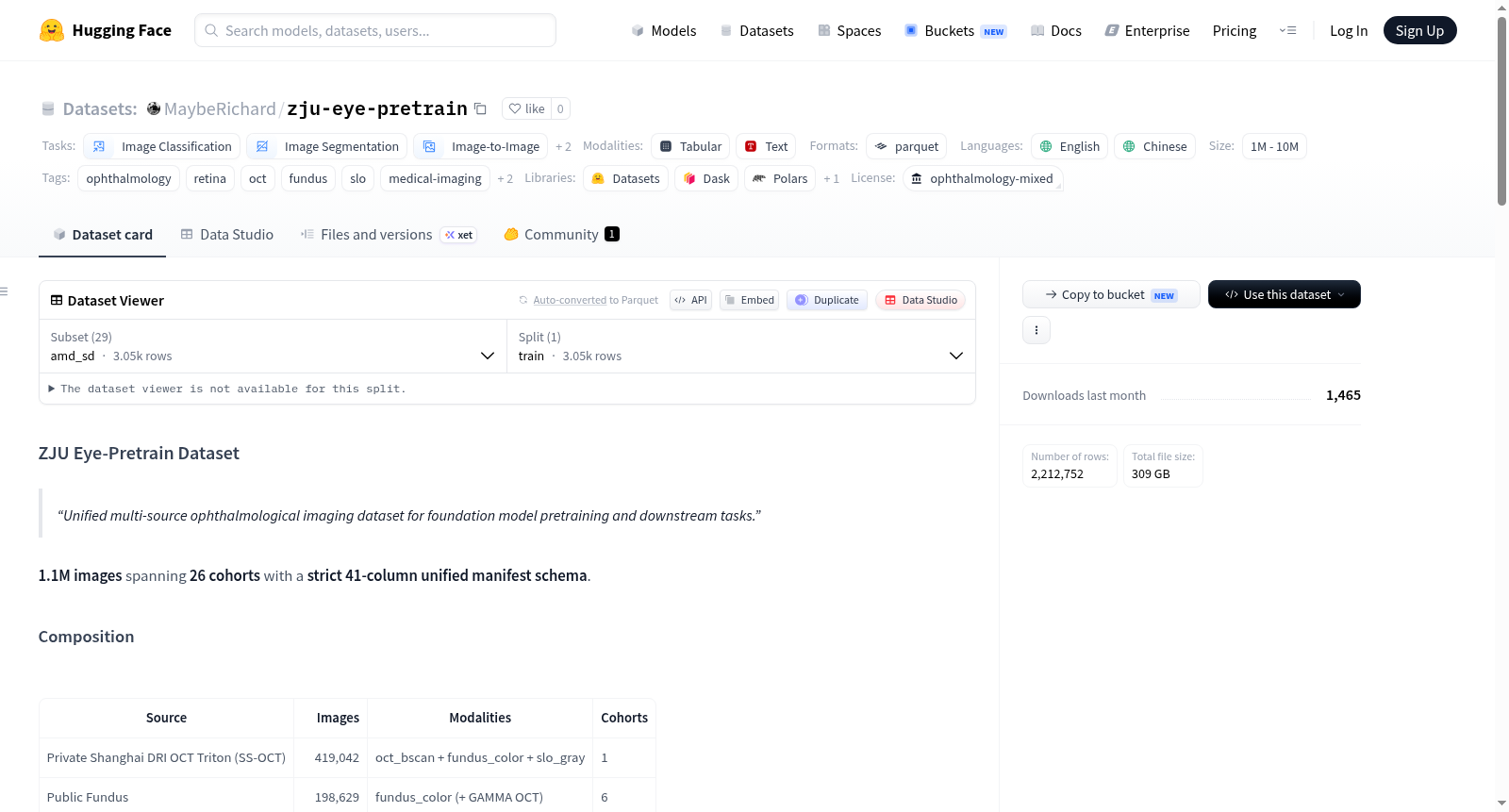This screenshot has width=1509, height=812.
Task: Go to Spaces in navigation
Action: point(849,30)
